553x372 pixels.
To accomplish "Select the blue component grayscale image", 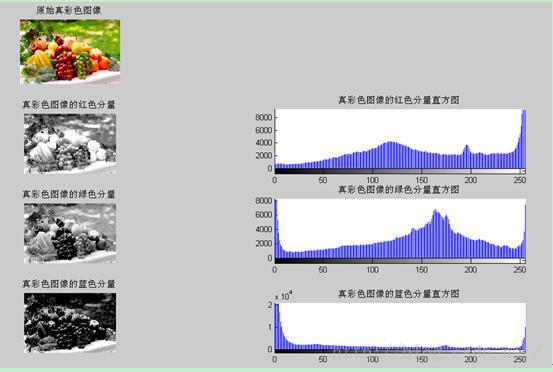I will pyautogui.click(x=70, y=323).
